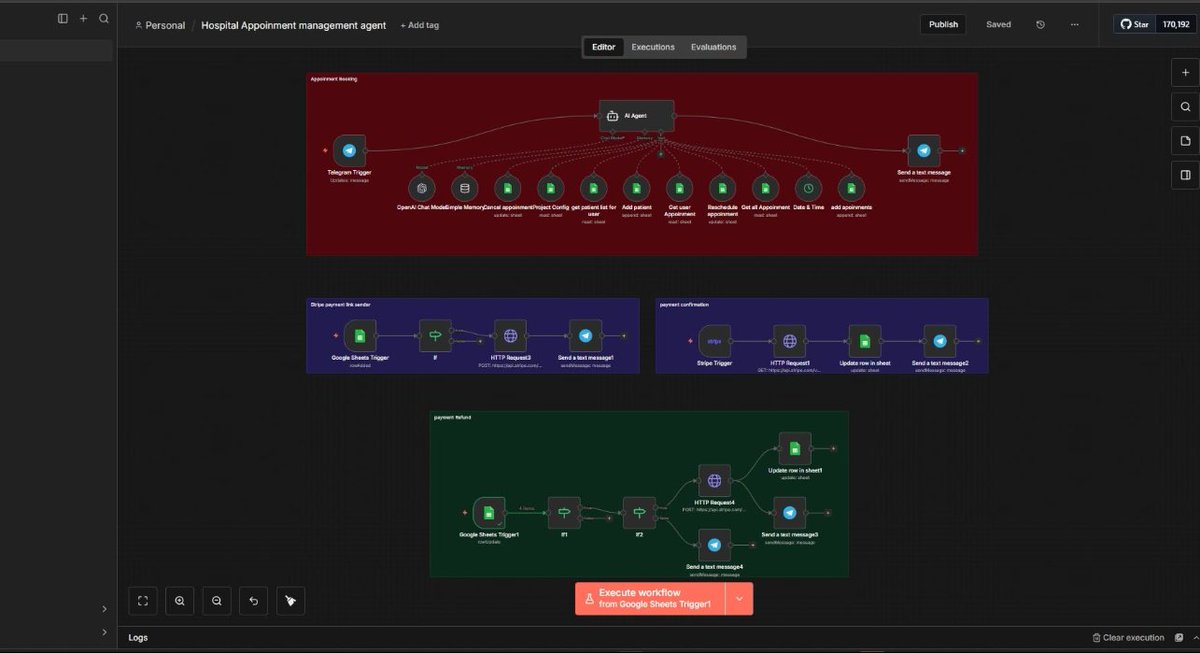Select the Project Config node
This screenshot has height=653, width=1200.
(550, 187)
